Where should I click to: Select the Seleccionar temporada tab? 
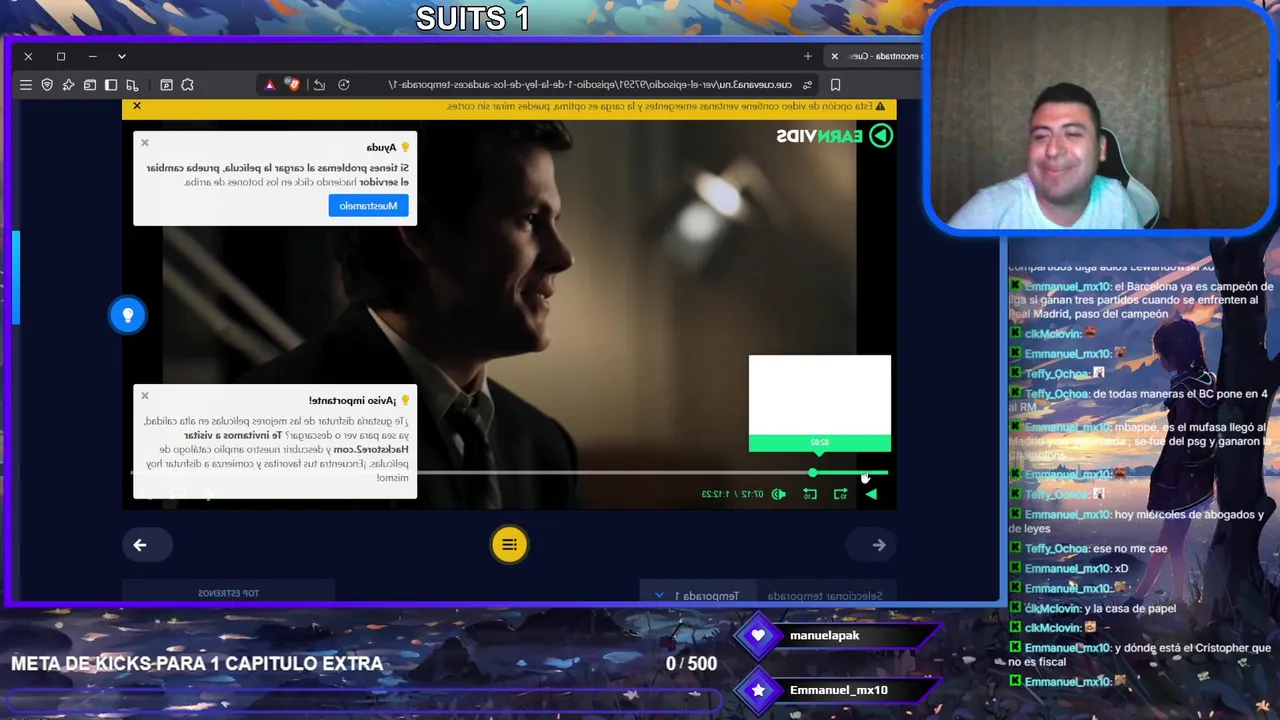(x=825, y=596)
